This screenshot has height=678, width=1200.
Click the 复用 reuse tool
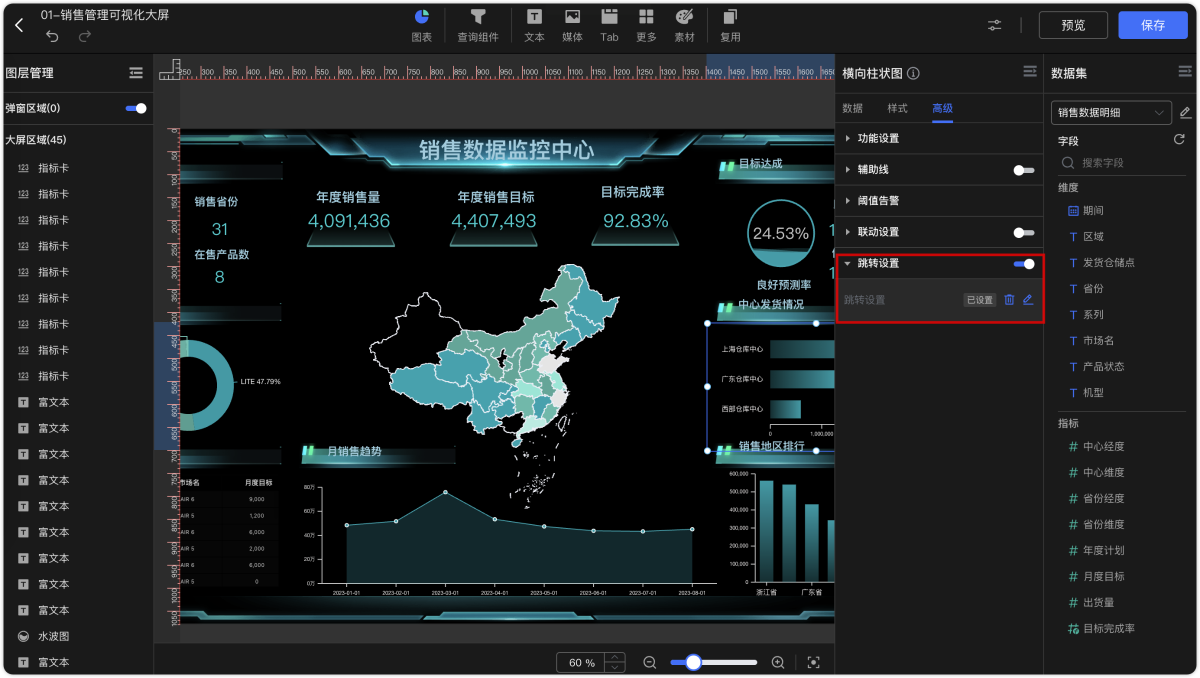(x=730, y=25)
